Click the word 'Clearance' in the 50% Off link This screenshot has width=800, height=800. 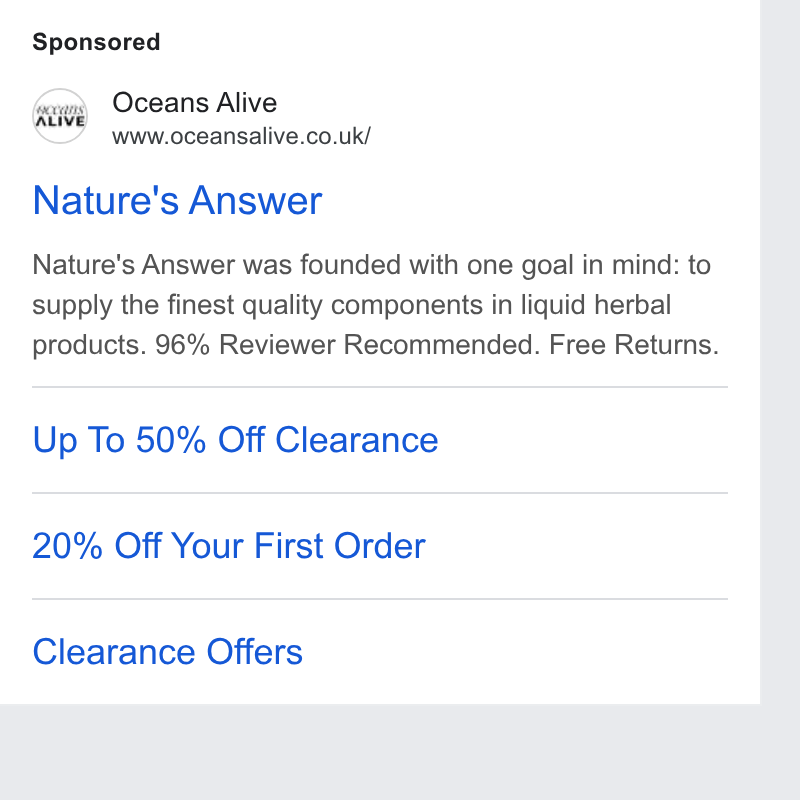pos(357,440)
